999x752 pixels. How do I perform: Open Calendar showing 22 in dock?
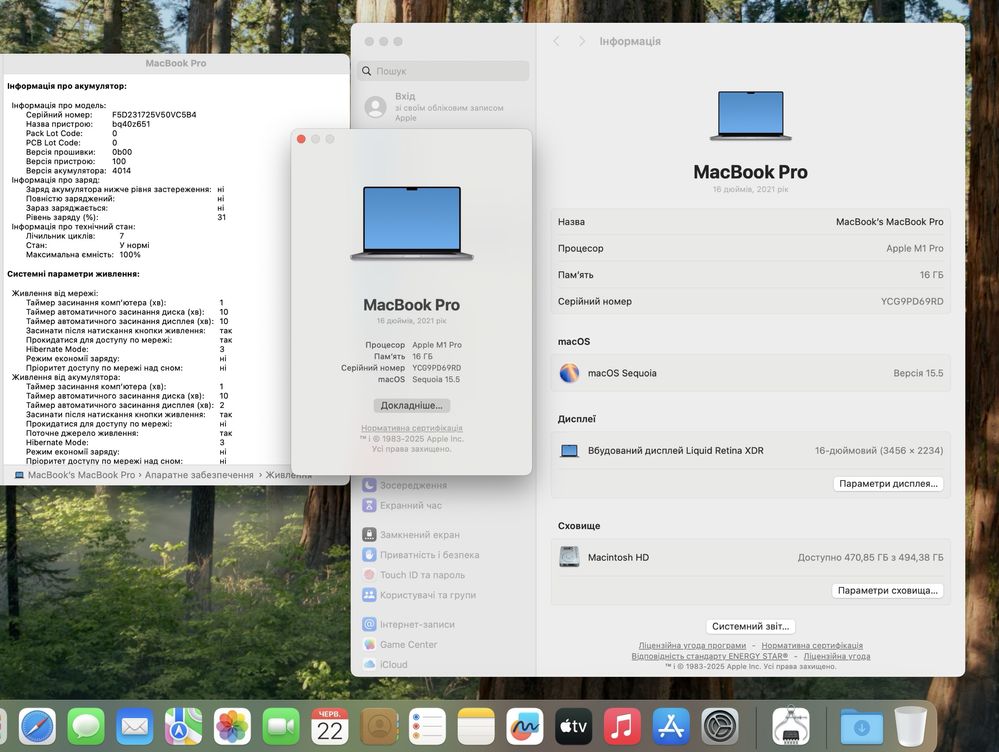[329, 727]
